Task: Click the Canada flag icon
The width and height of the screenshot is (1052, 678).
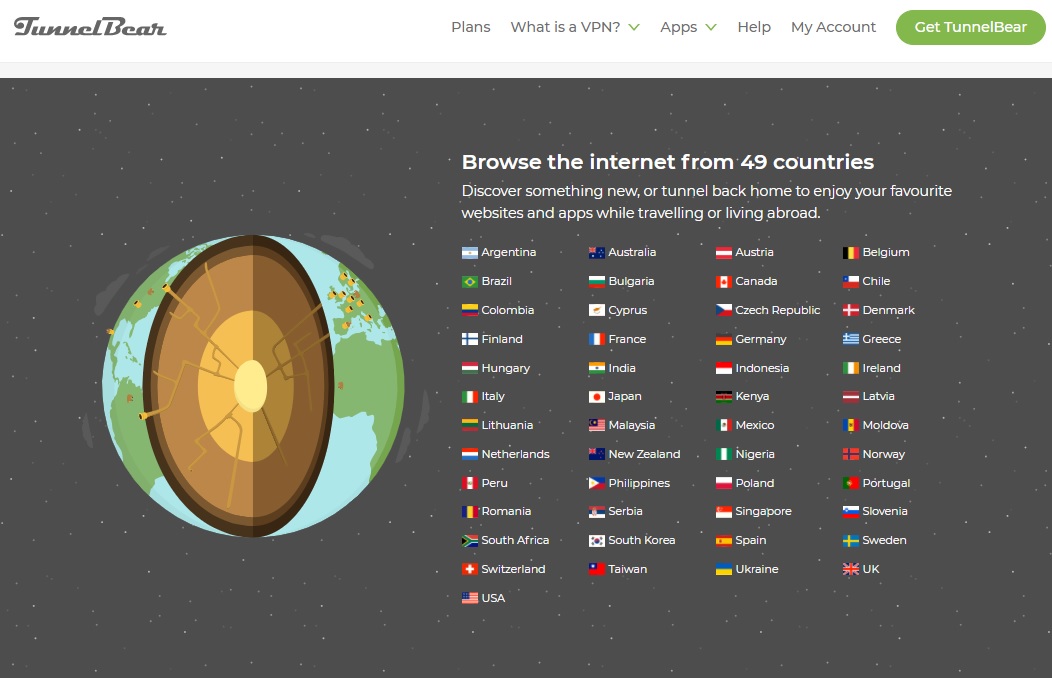Action: point(724,282)
